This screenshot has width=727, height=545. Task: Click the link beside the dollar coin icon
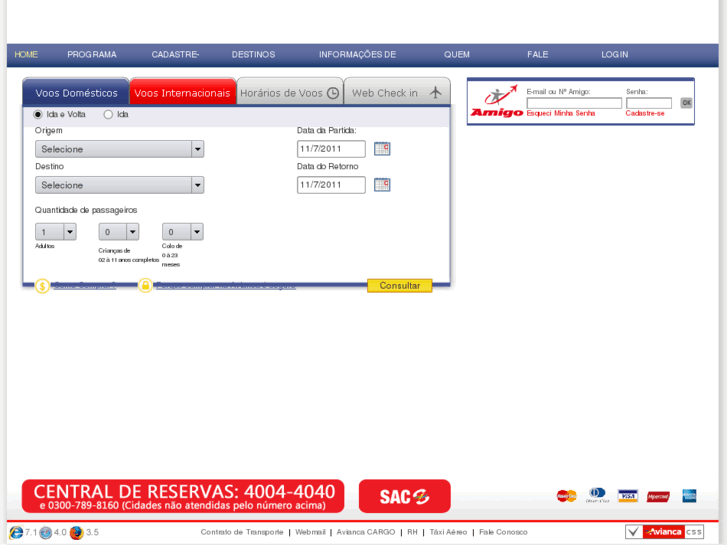click(85, 285)
